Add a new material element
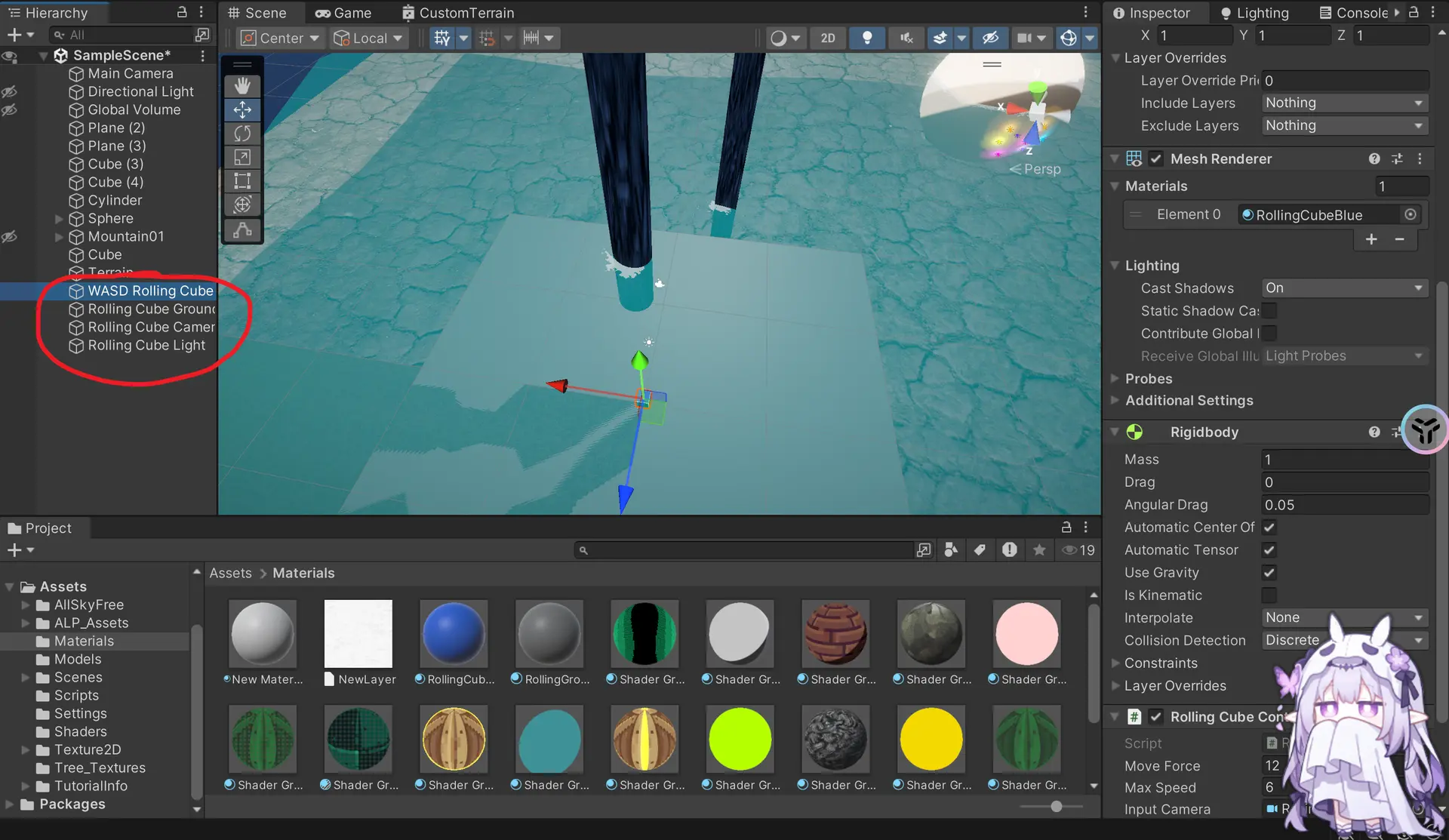This screenshot has width=1449, height=840. pyautogui.click(x=1371, y=239)
